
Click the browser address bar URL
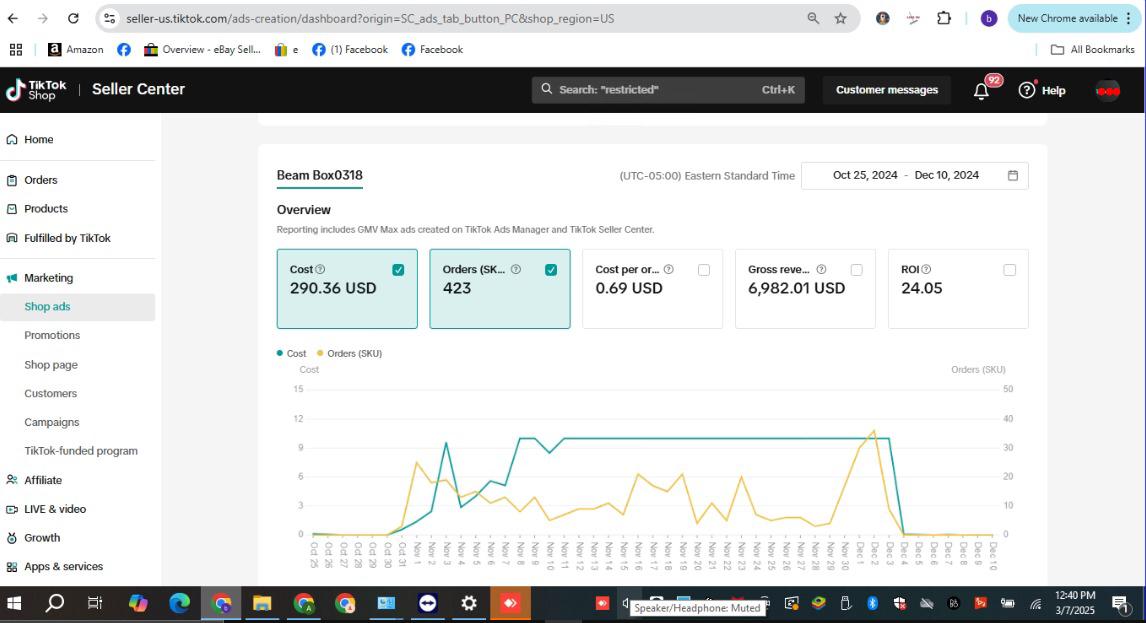[x=370, y=18]
